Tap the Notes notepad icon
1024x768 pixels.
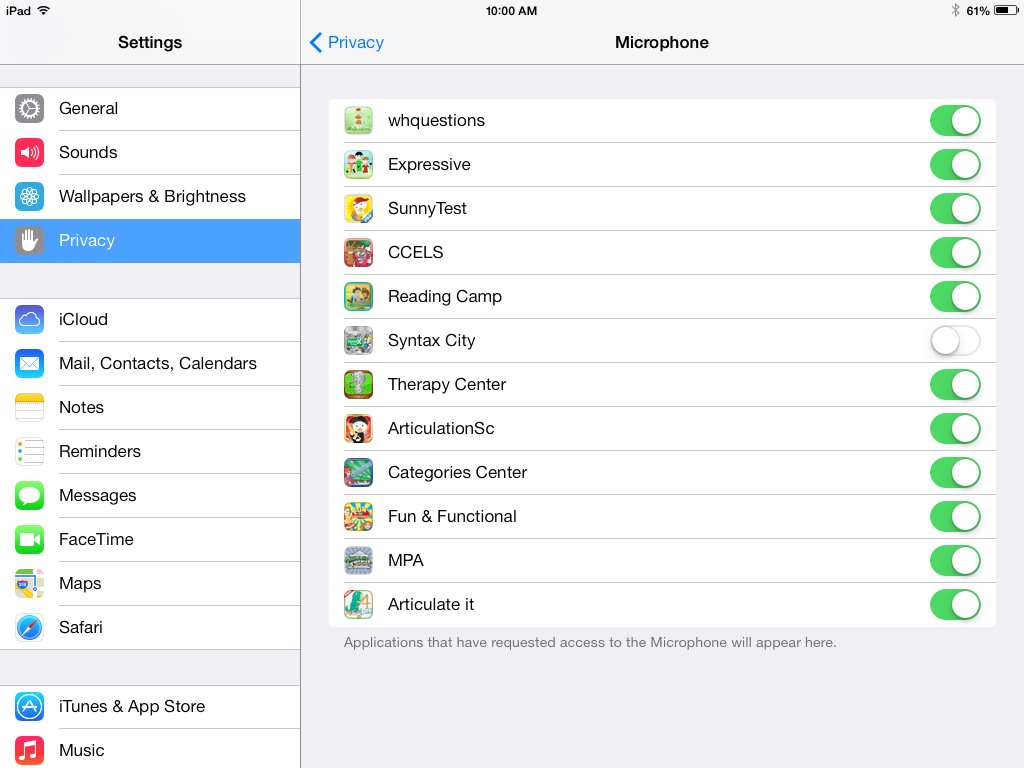click(x=29, y=408)
